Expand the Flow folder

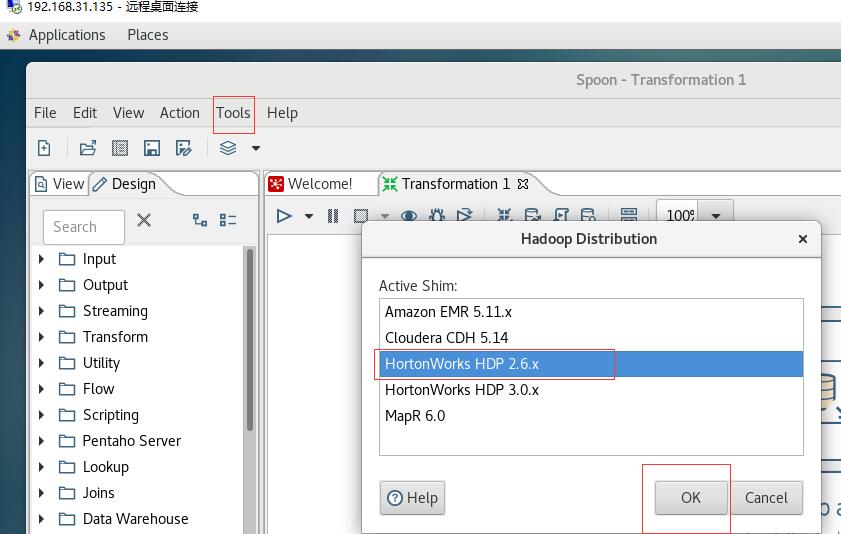tap(41, 389)
